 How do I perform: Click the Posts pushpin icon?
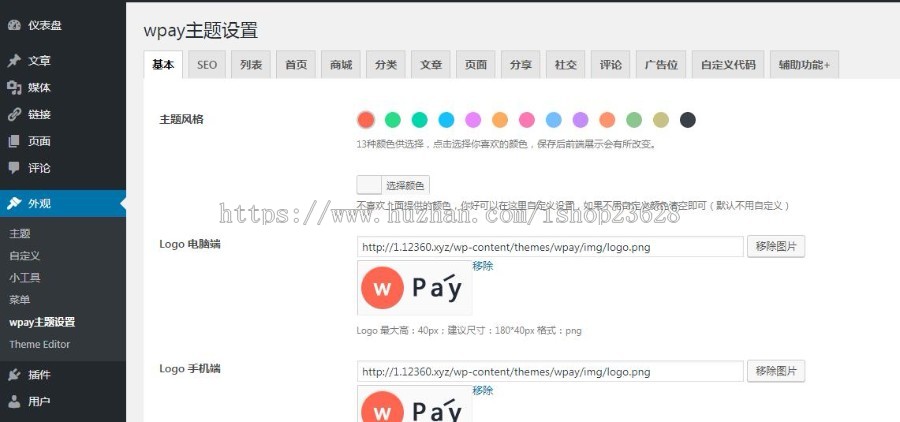pos(14,61)
